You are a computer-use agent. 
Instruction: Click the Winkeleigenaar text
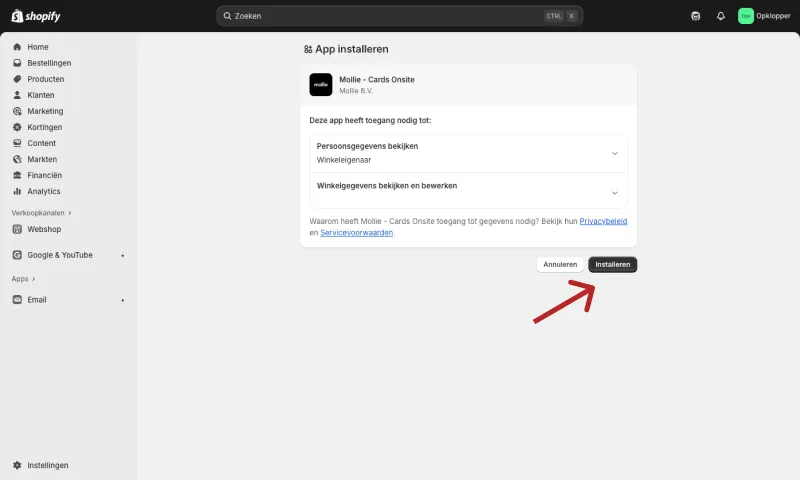coord(343,160)
